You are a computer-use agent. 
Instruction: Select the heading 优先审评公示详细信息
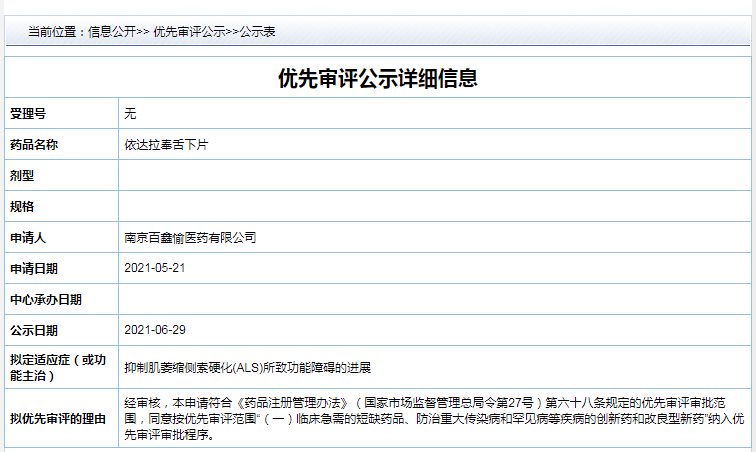point(378,78)
